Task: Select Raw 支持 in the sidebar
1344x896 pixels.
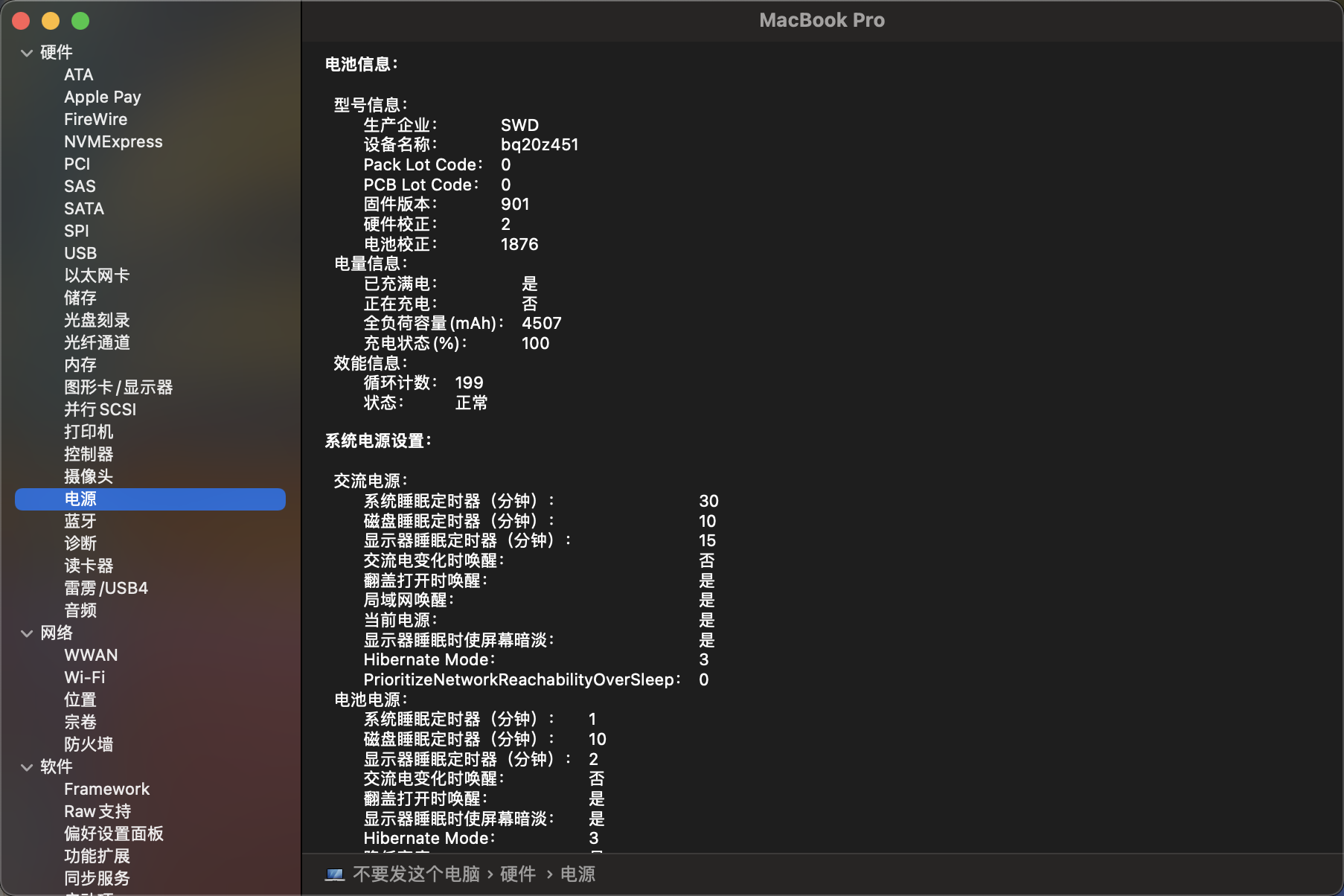Action: click(97, 812)
